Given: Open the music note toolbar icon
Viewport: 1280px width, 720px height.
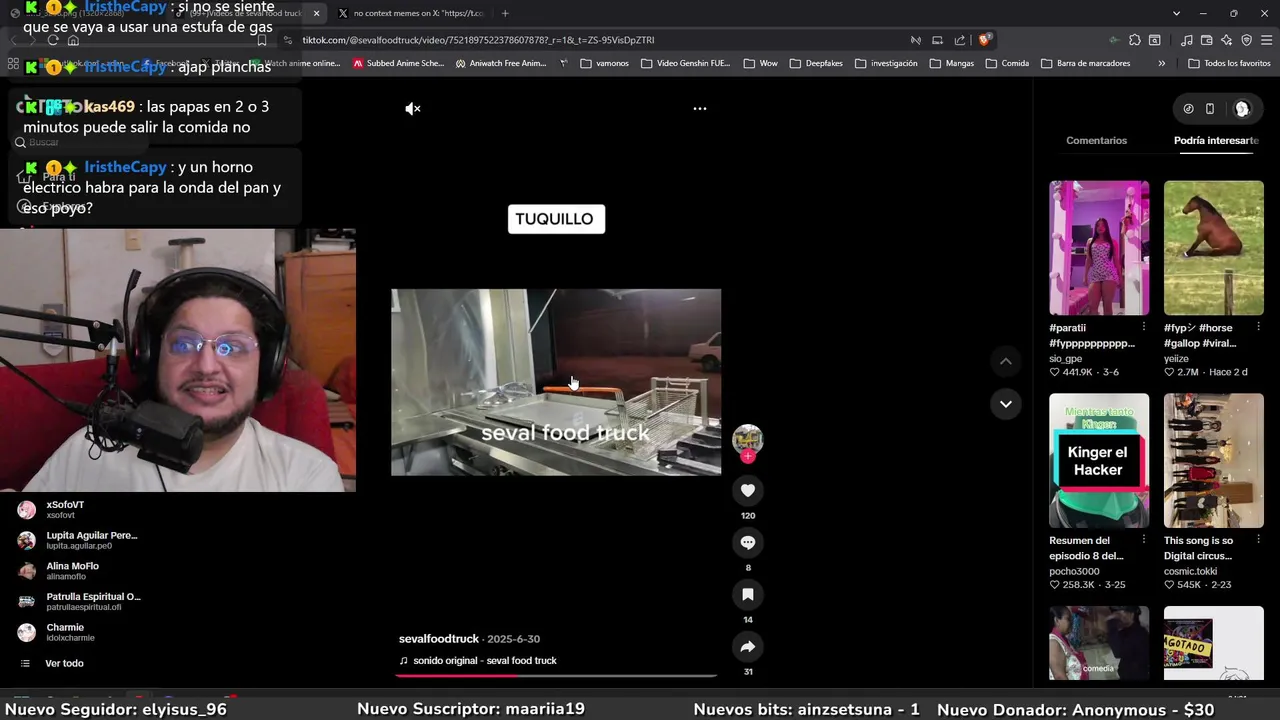Looking at the screenshot, I should 1186,40.
